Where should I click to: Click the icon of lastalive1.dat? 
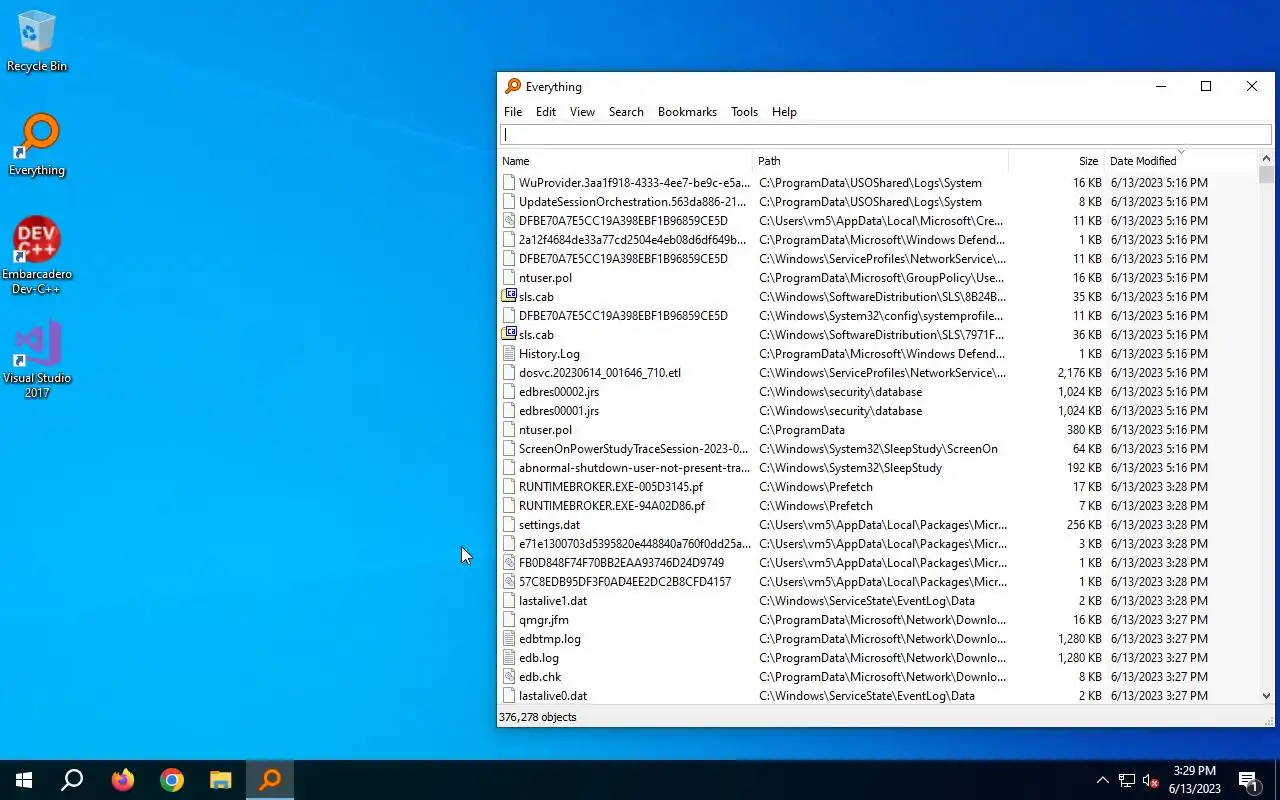(x=509, y=601)
